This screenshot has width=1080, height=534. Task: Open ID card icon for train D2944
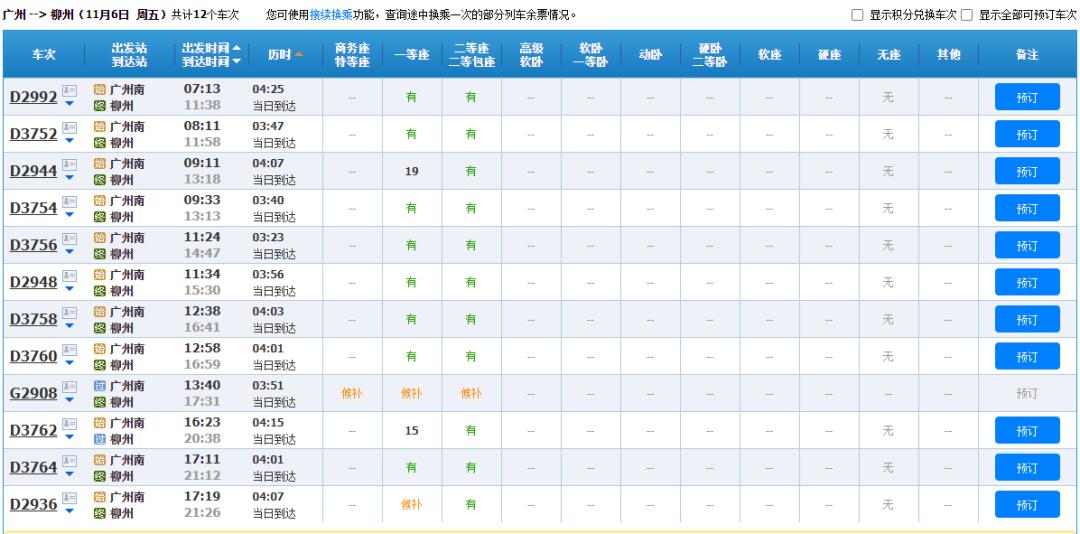(70, 165)
